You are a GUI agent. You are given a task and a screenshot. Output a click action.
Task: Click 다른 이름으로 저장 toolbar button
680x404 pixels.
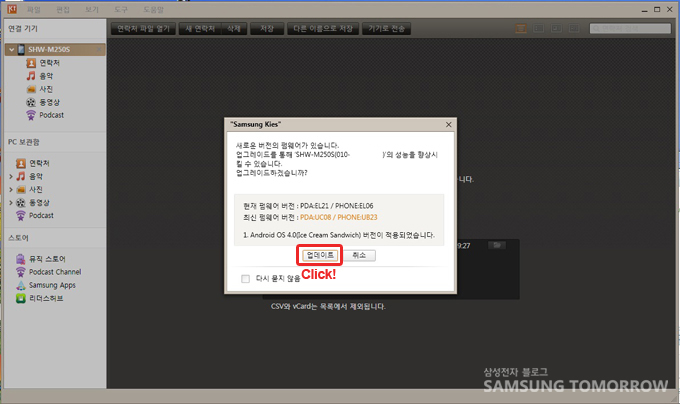tap(323, 29)
